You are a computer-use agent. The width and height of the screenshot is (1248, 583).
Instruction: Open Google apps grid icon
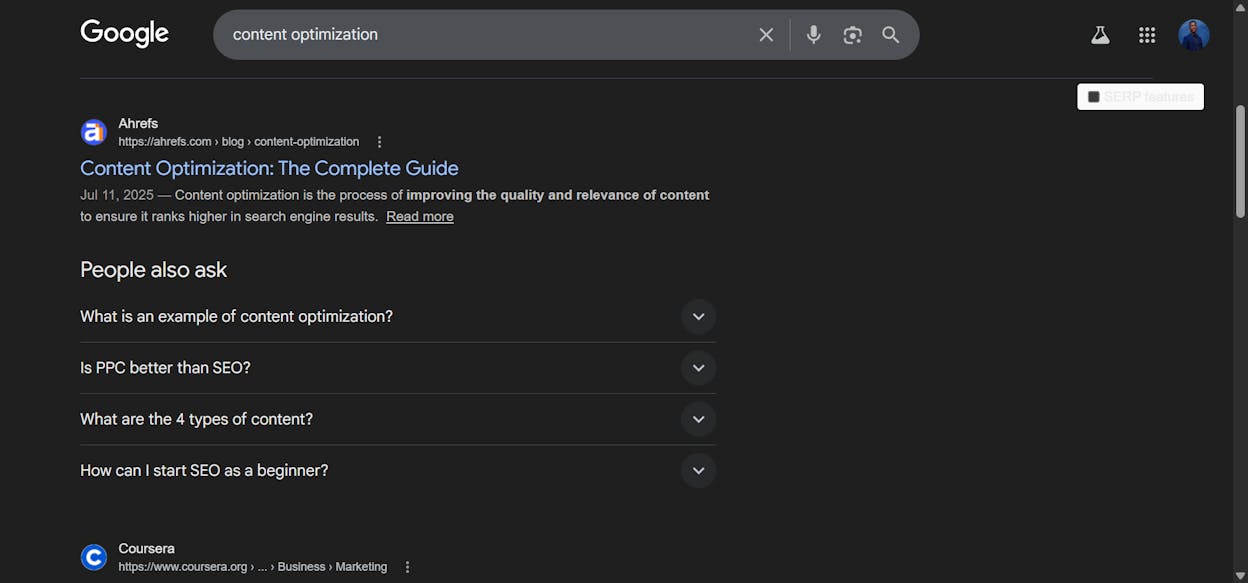[x=1147, y=35]
